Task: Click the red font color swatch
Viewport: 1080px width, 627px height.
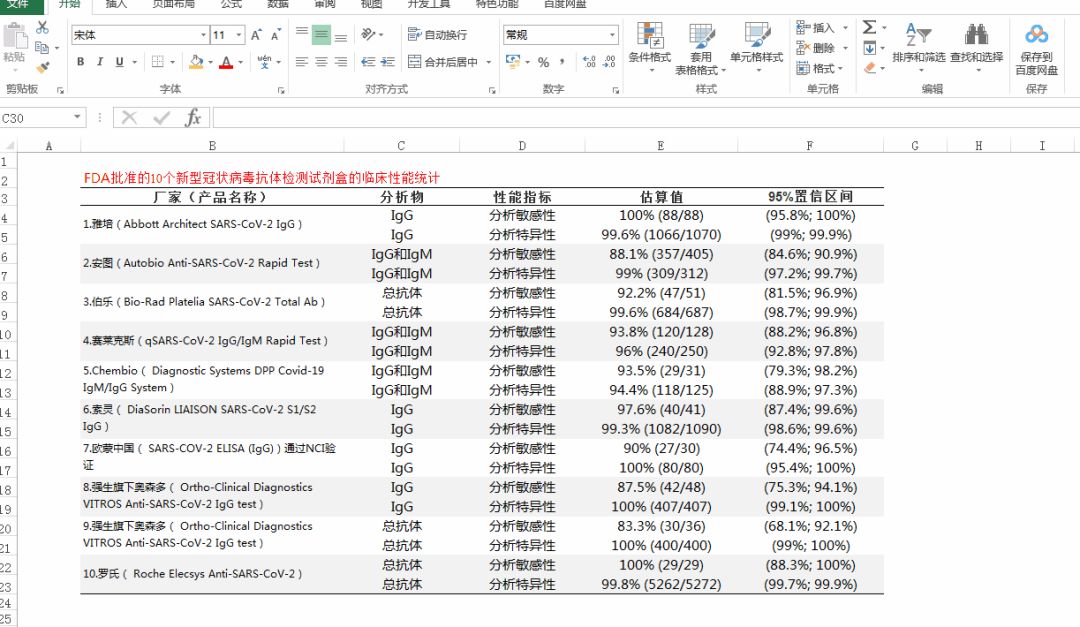Action: 226,62
